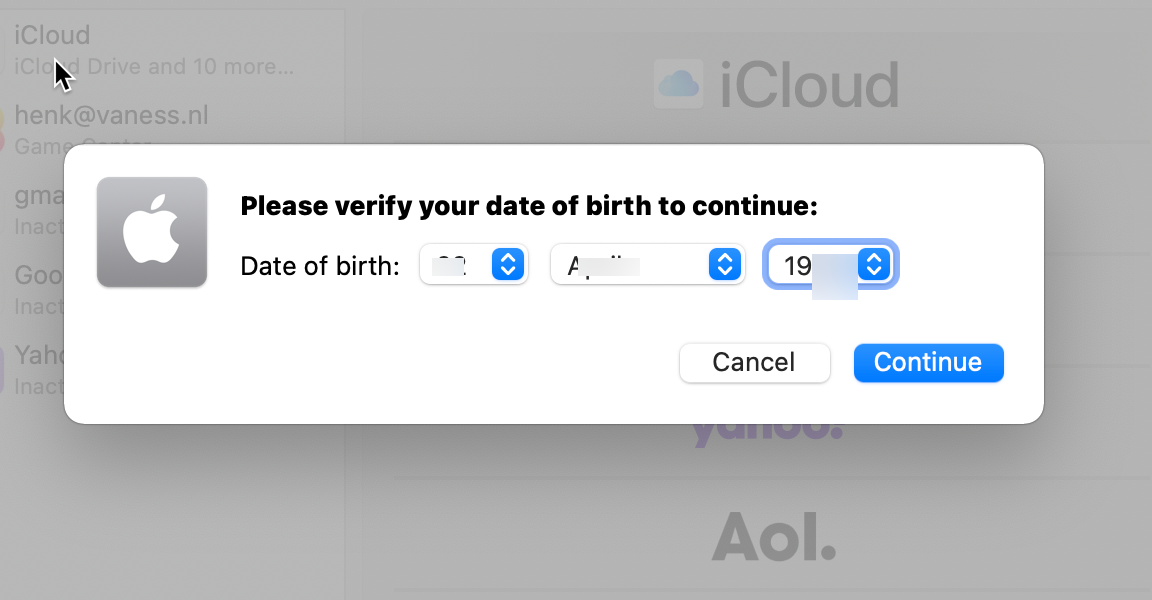
Task: Click the blue chevron arrows on the month field
Action: (x=725, y=265)
